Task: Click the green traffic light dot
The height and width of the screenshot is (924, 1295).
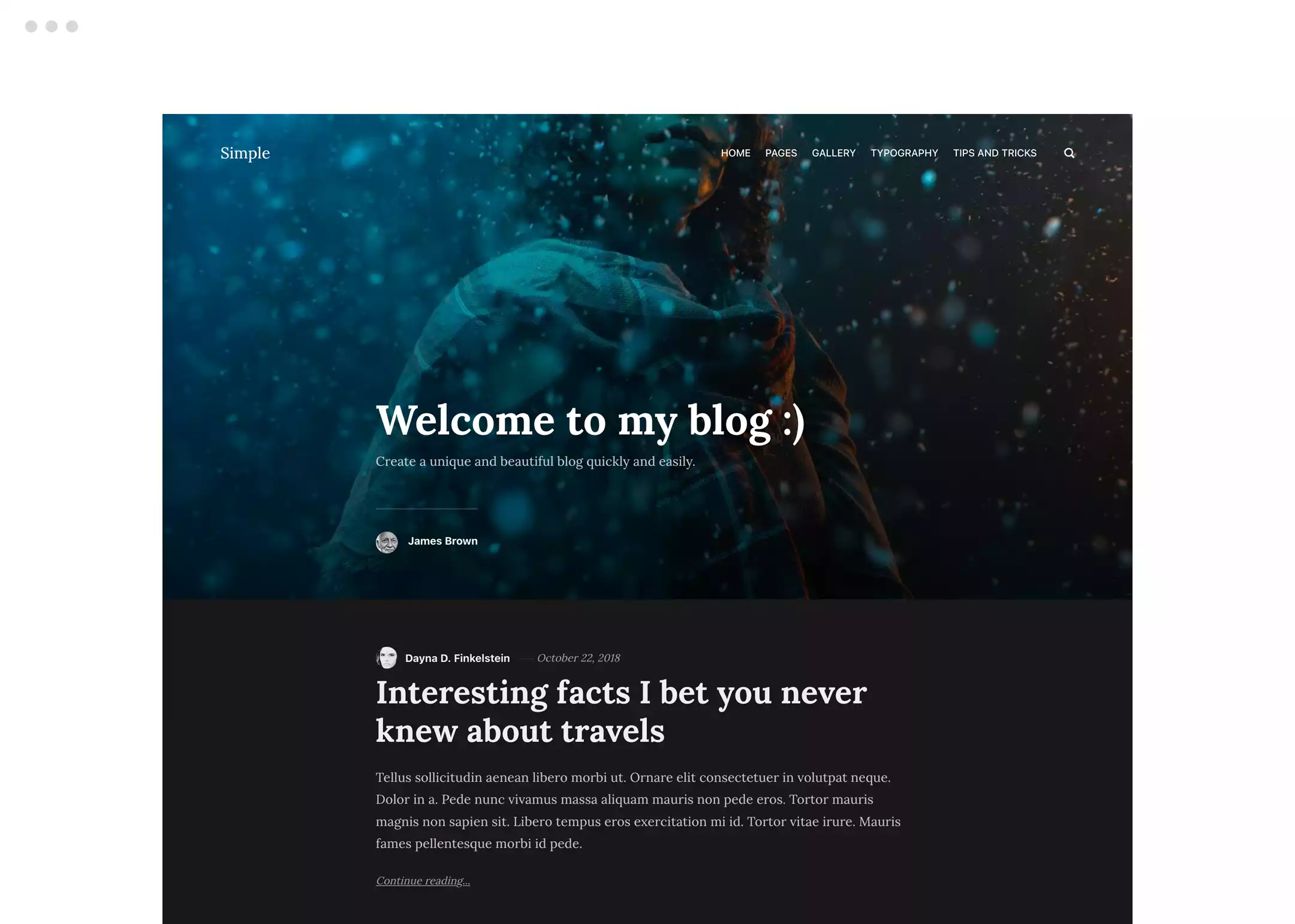Action: pos(72,27)
